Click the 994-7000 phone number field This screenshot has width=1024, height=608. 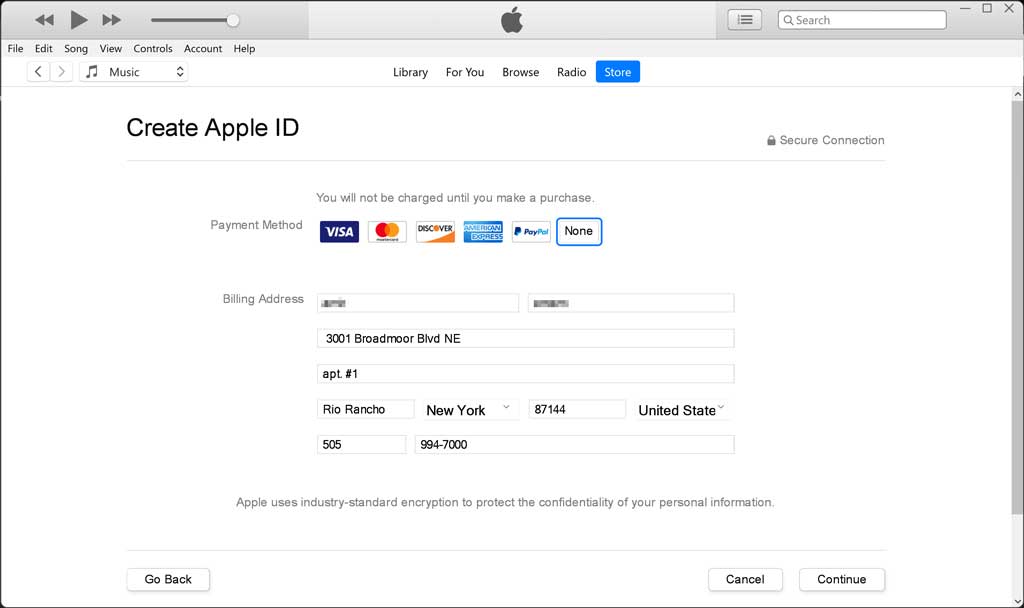pyautogui.click(x=575, y=445)
